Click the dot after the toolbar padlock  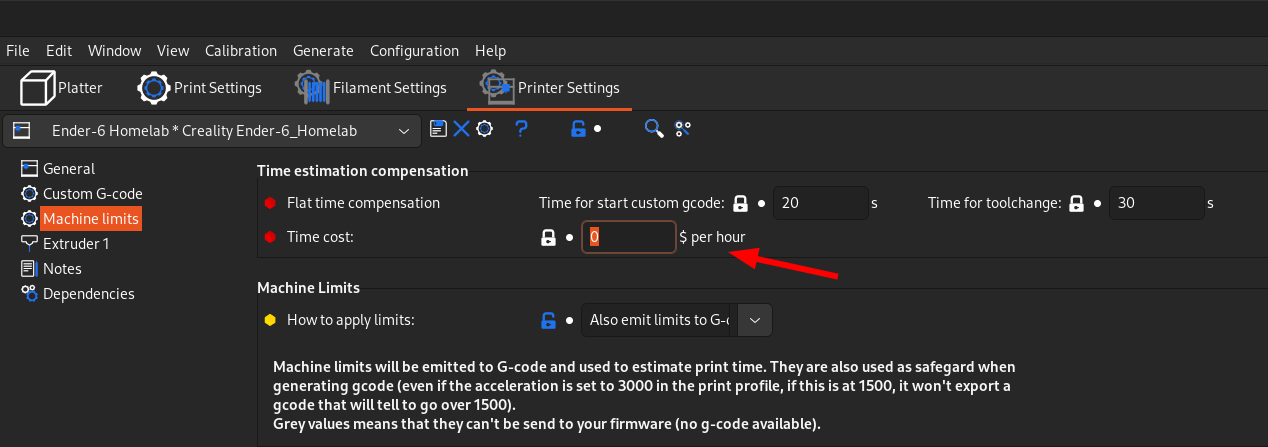[597, 128]
